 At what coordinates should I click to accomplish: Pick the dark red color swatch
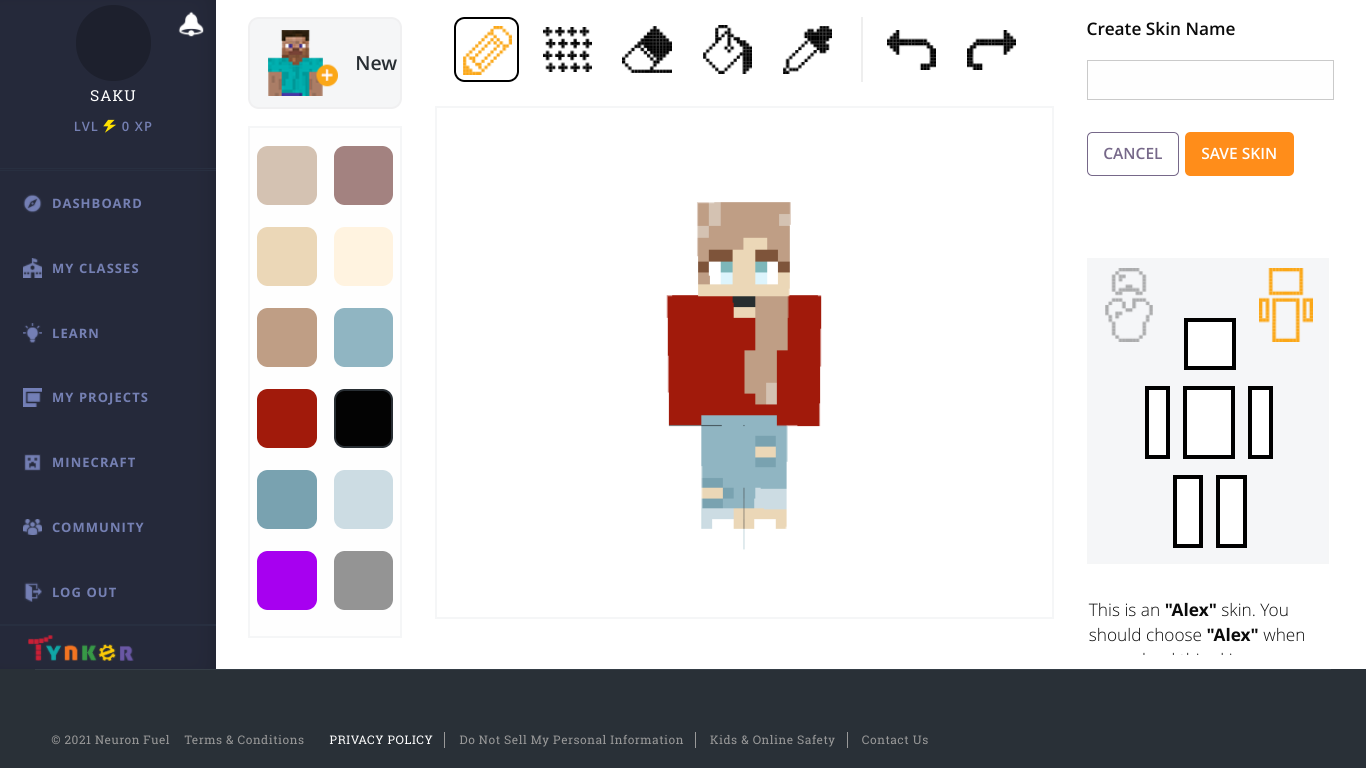click(x=287, y=418)
